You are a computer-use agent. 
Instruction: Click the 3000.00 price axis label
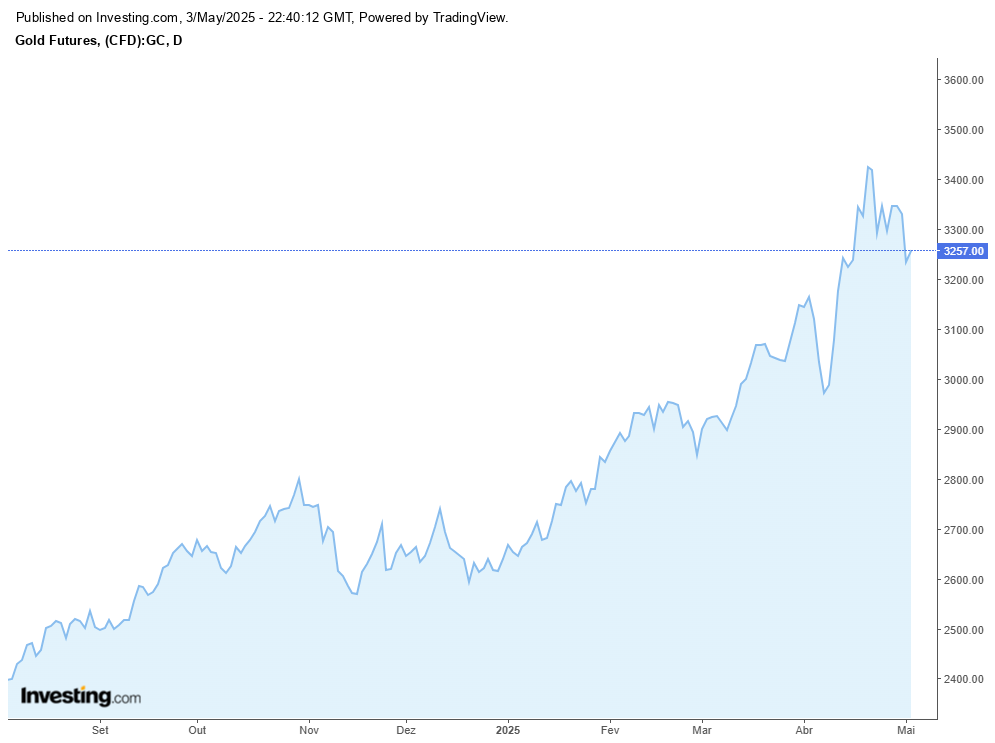point(965,380)
